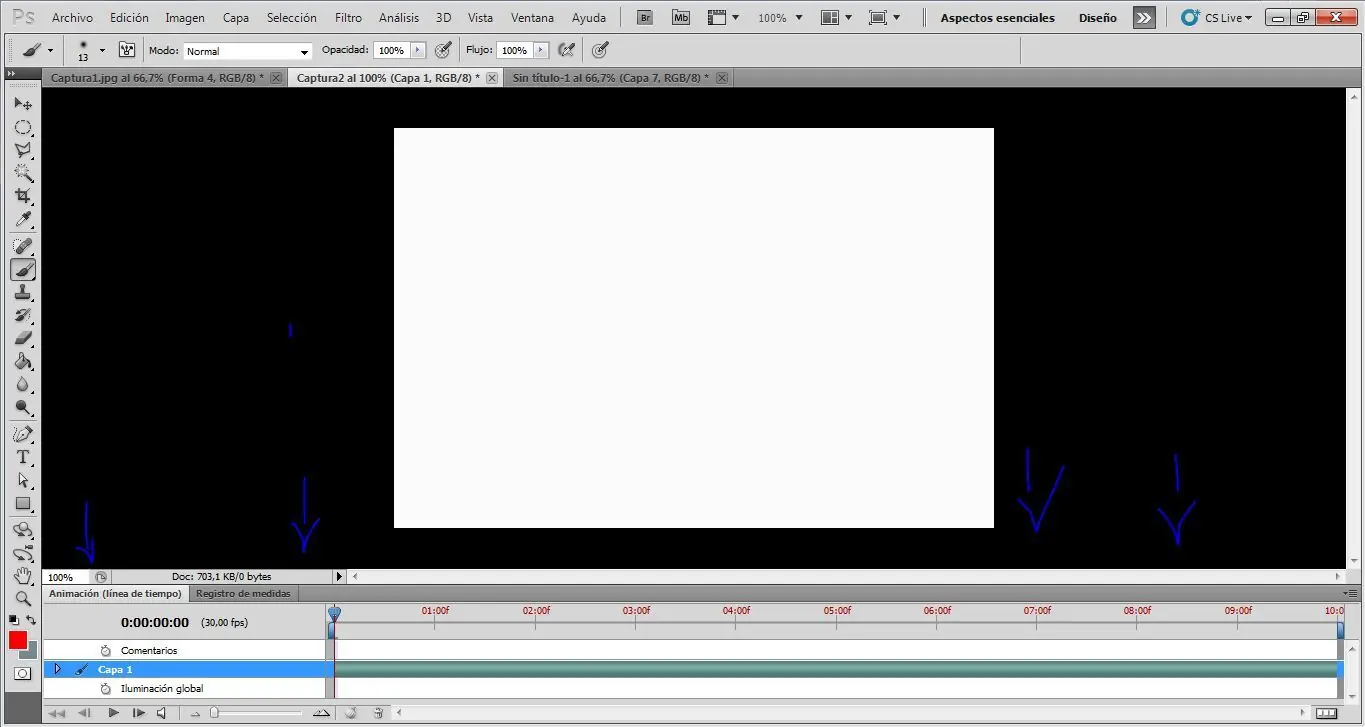Play the timeline animation
The width and height of the screenshot is (1365, 727).
pos(113,713)
